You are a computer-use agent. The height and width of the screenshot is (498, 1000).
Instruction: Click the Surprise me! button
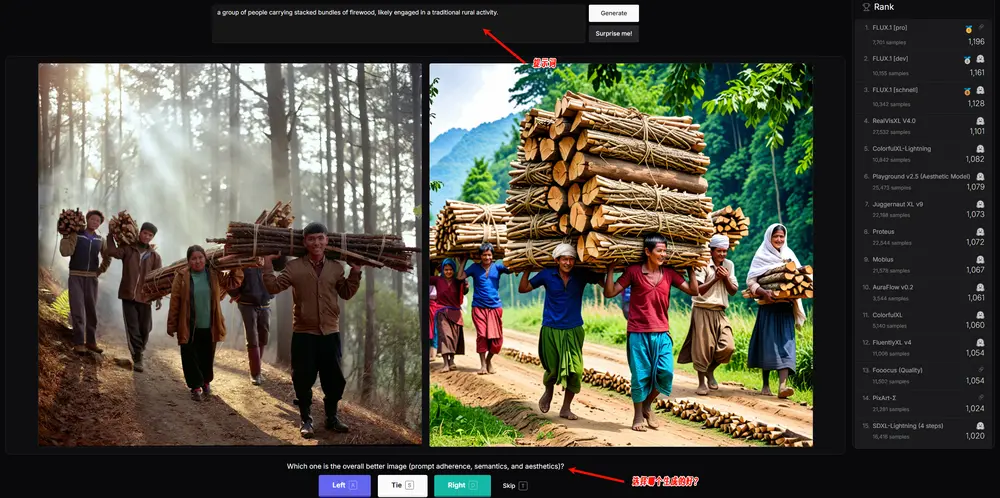[x=613, y=34]
